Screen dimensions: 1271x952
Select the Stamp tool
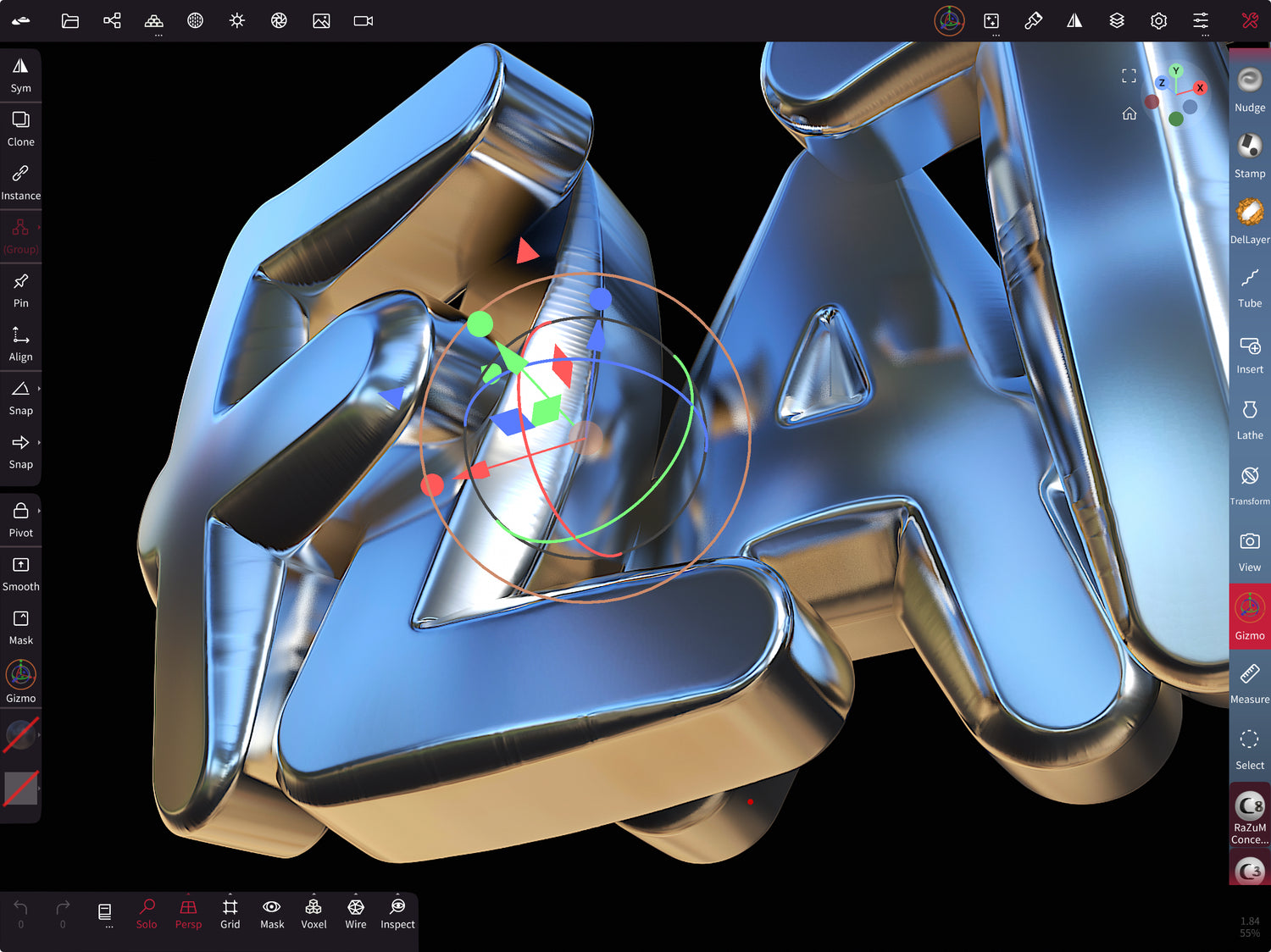[x=1249, y=156]
